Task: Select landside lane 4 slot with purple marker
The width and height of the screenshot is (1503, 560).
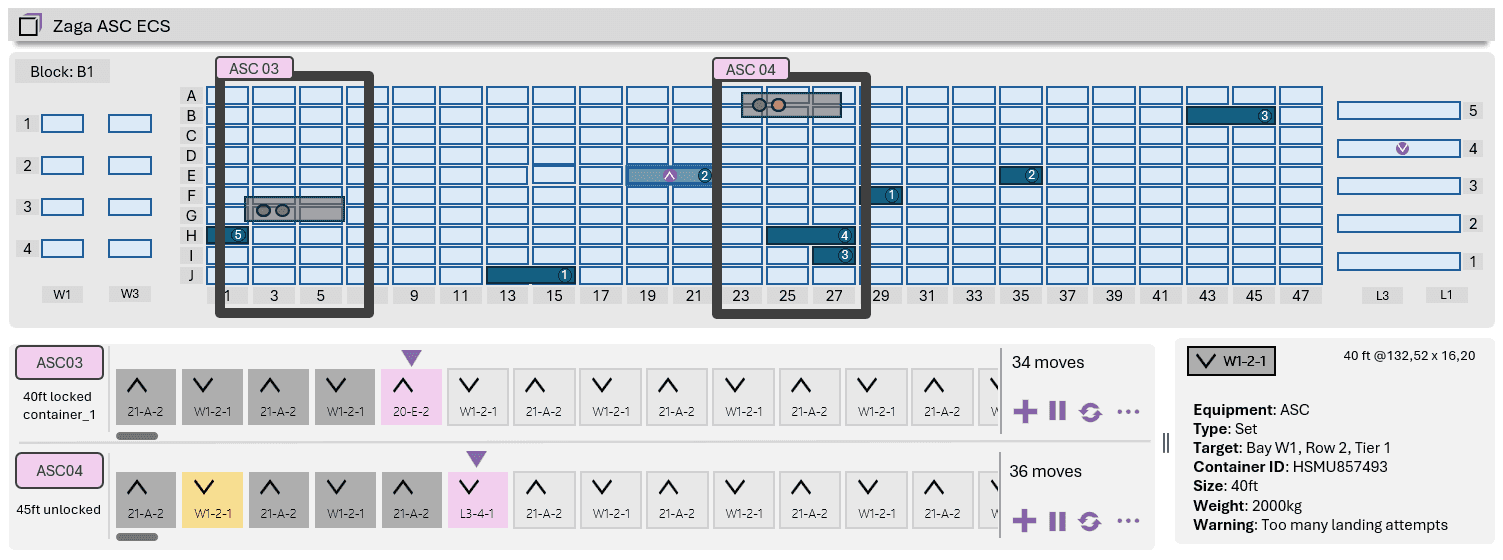Action: [x=1398, y=148]
